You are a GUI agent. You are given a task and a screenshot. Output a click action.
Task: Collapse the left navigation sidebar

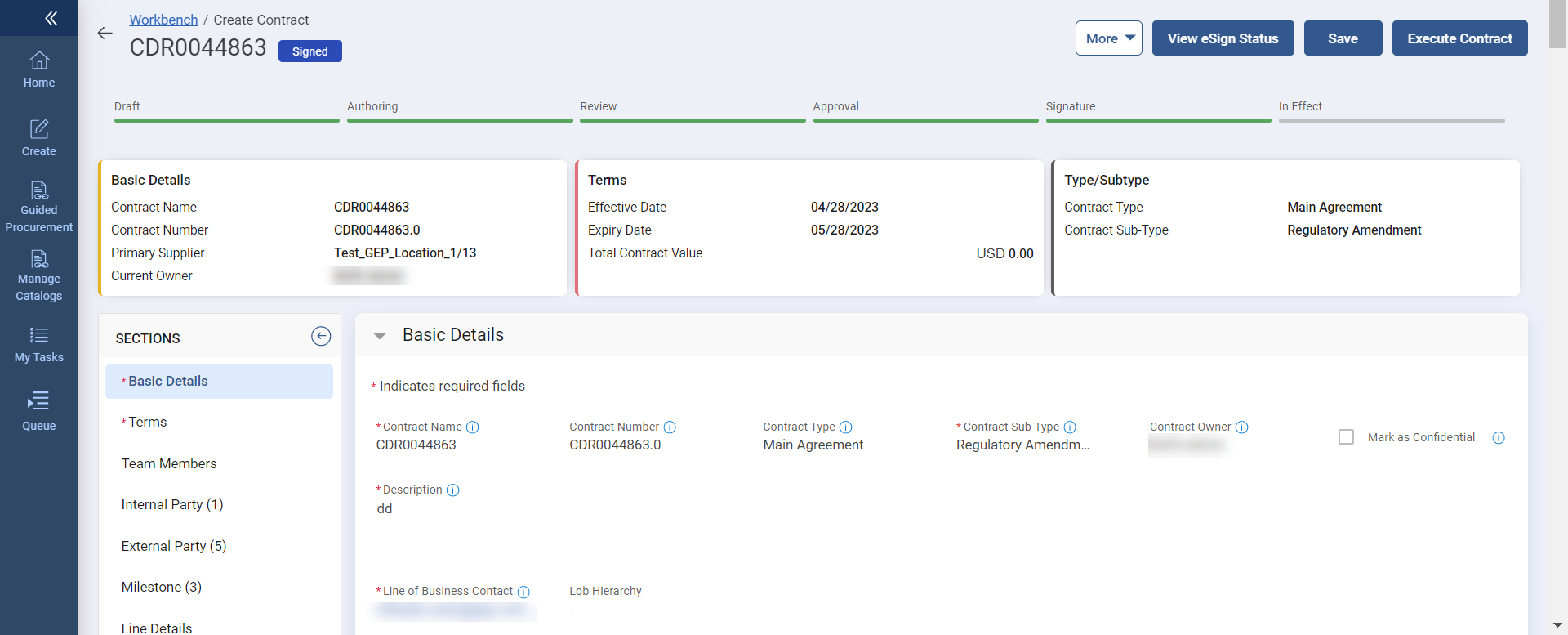51,18
